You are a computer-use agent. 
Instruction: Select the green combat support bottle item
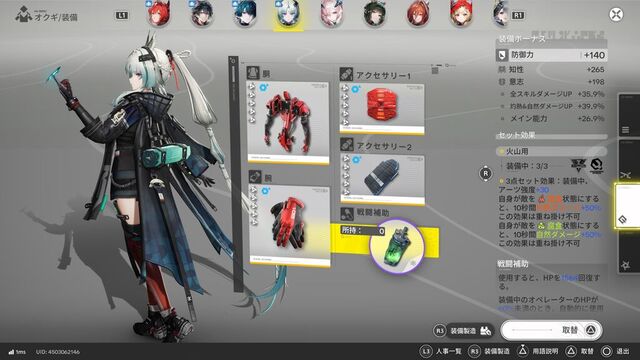(397, 246)
